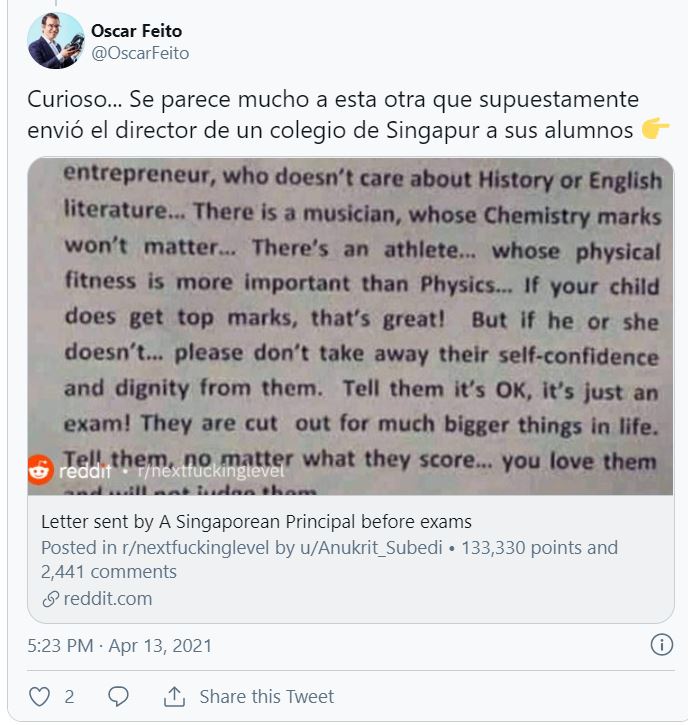This screenshot has height=725, width=688.
Task: Click the reply speech bubble icon
Action: coord(118,696)
